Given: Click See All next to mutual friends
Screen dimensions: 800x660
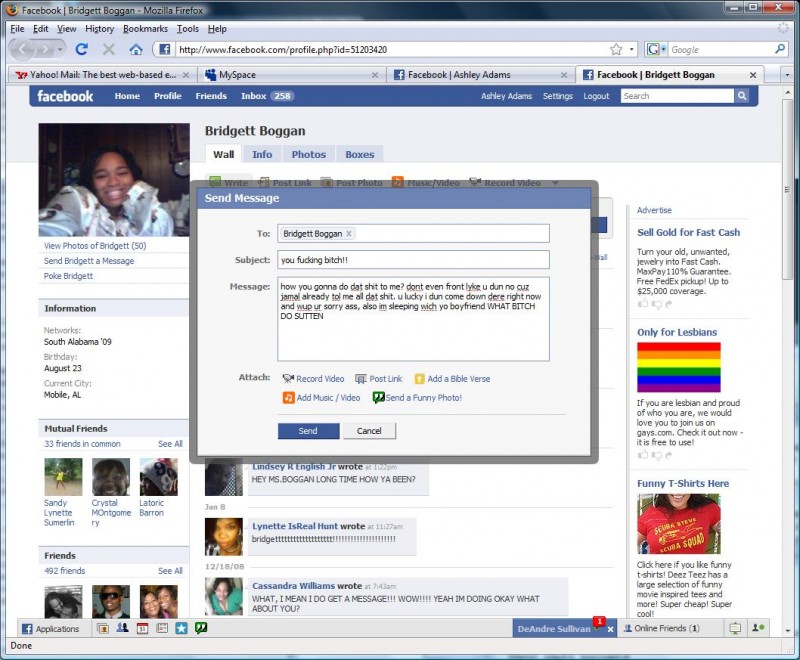Looking at the screenshot, I should pos(170,444).
